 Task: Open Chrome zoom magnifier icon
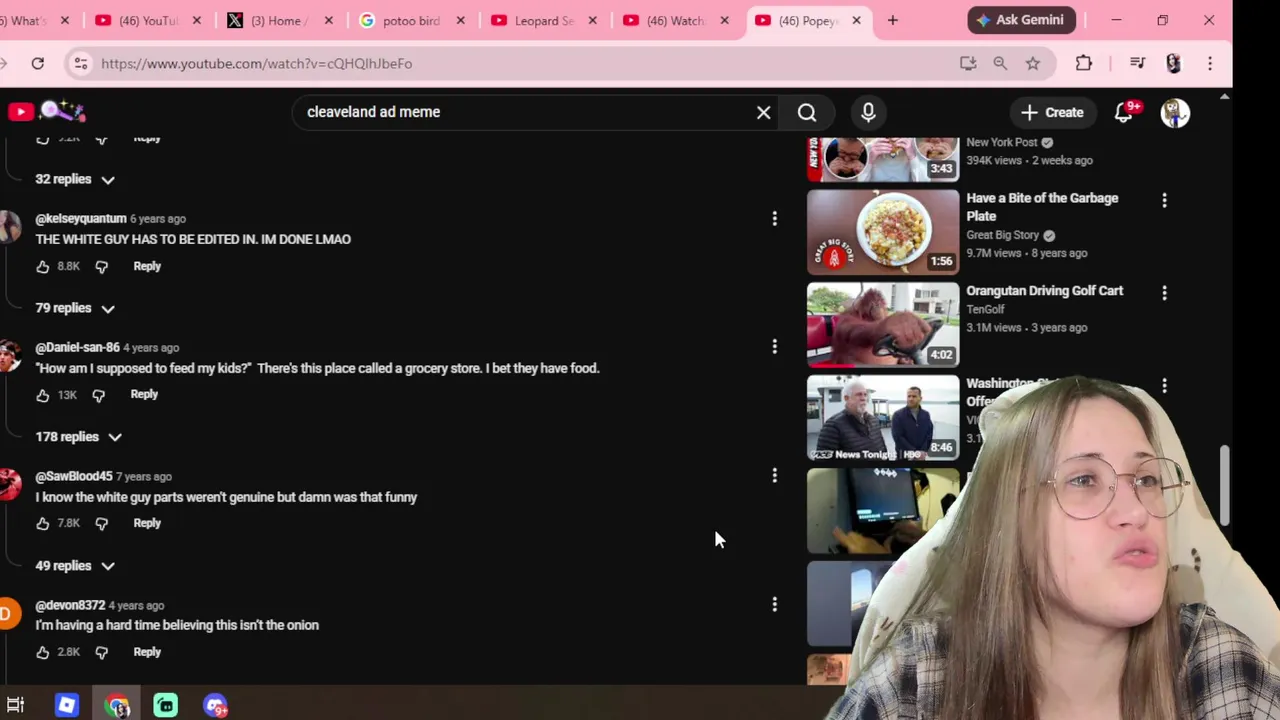[1000, 63]
